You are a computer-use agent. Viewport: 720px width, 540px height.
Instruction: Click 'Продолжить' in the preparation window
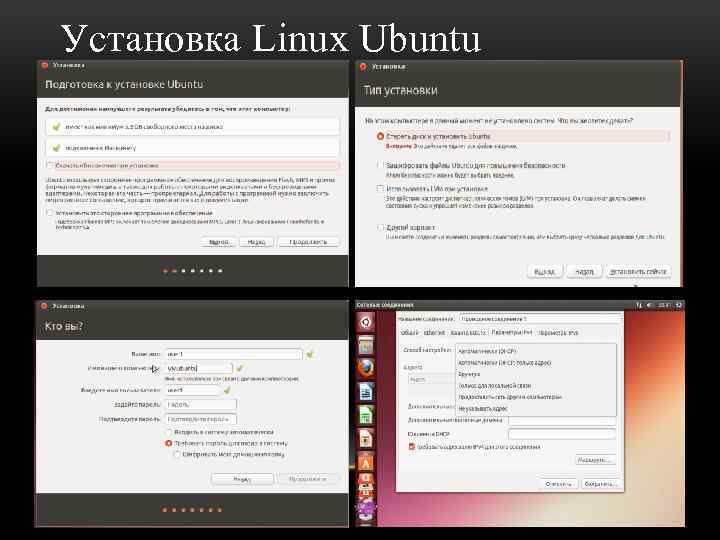click(x=309, y=242)
